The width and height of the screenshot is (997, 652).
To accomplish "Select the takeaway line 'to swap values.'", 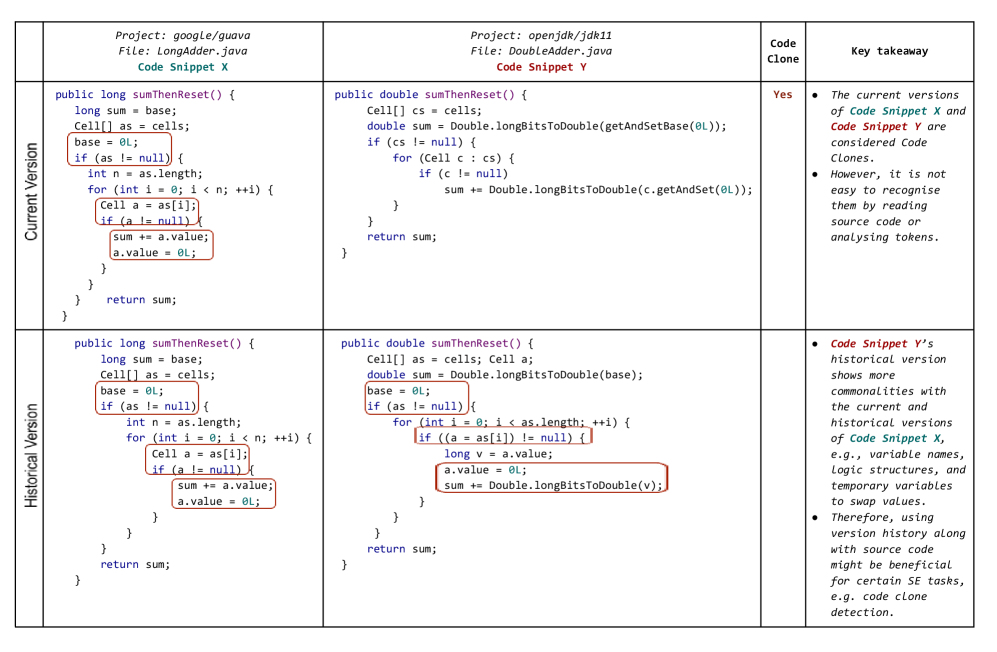I will pos(878,501).
